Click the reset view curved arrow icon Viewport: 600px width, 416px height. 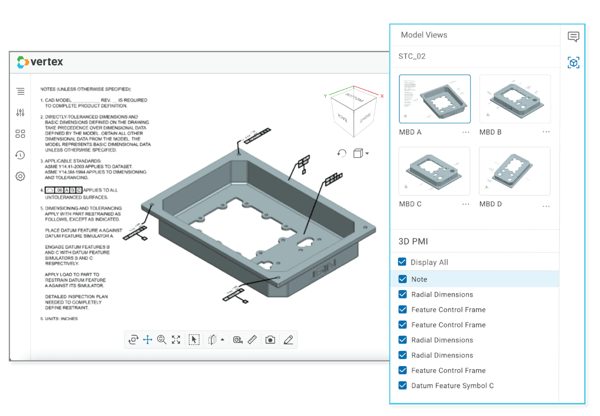(x=342, y=153)
